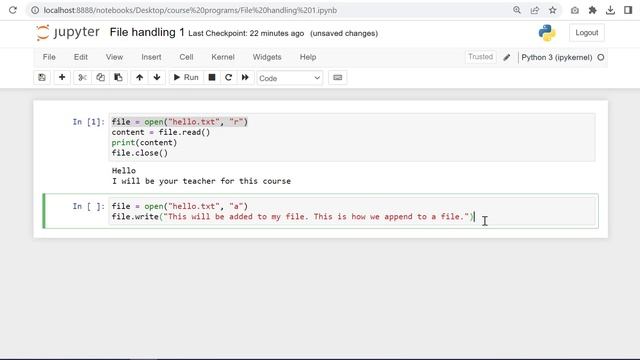Rename notebook title File handling 1
Image resolution: width=640 pixels, height=360 pixels.
pyautogui.click(x=147, y=32)
